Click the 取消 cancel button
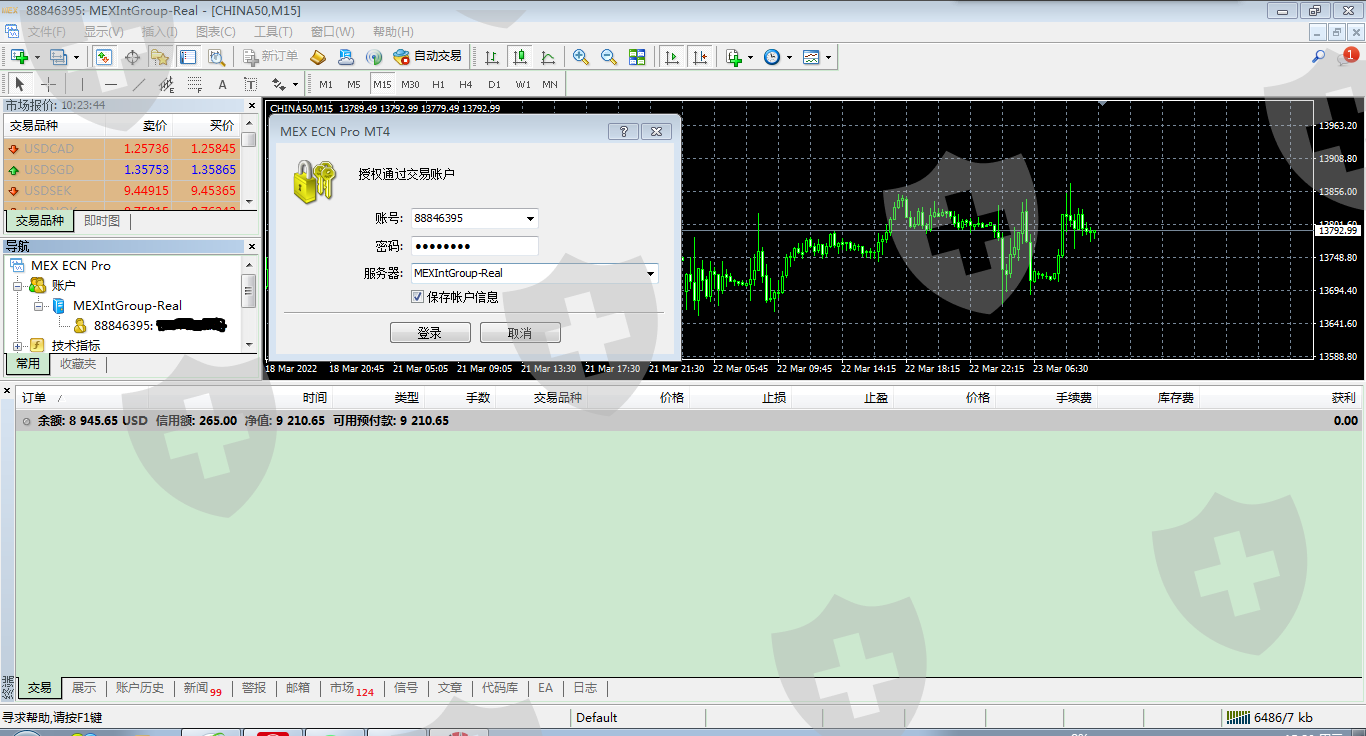 [x=520, y=333]
